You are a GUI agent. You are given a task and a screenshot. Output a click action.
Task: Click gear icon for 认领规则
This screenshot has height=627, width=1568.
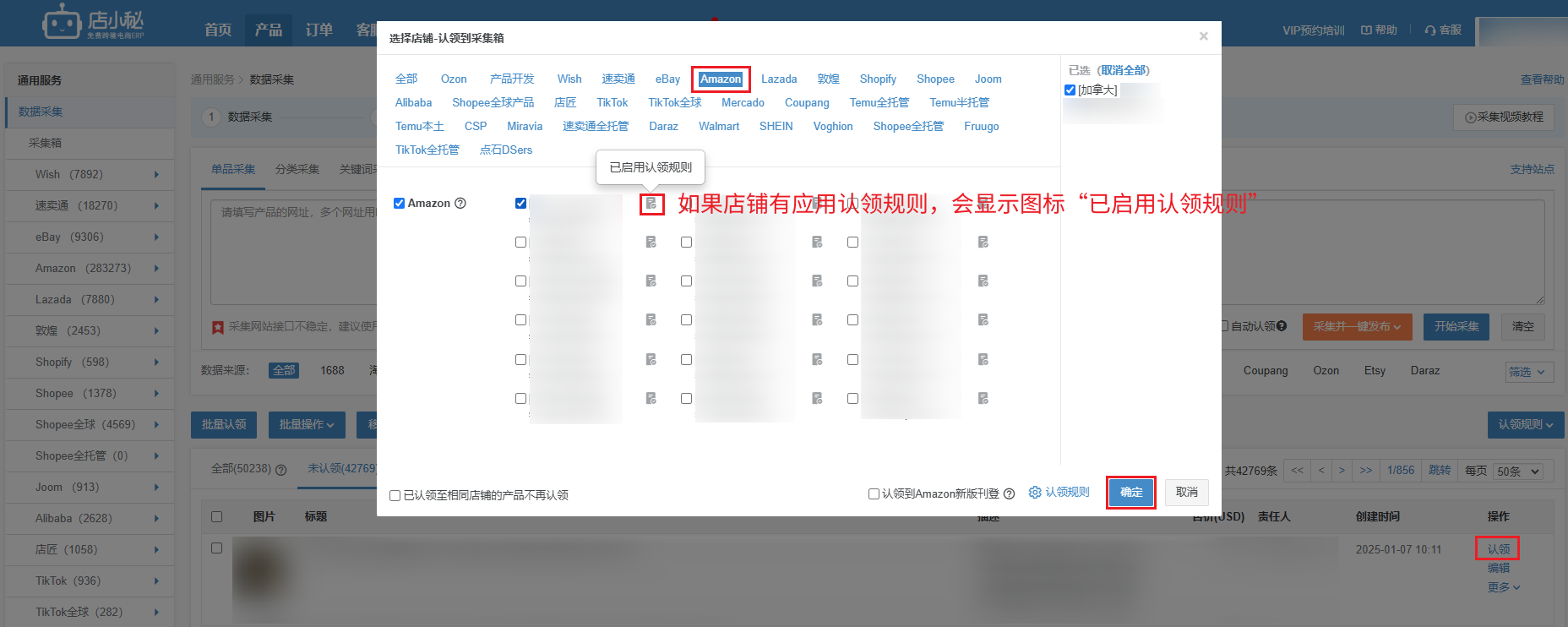[x=1034, y=492]
